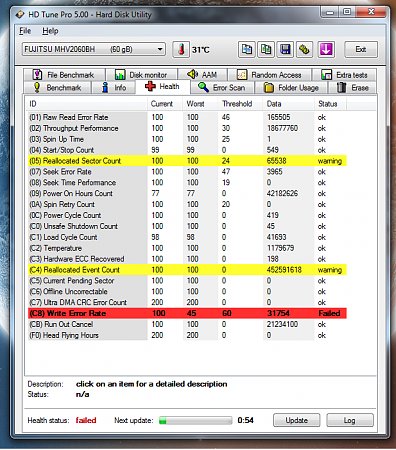The image size is (396, 450).
Task: Click the Data column header
Action: click(x=288, y=104)
